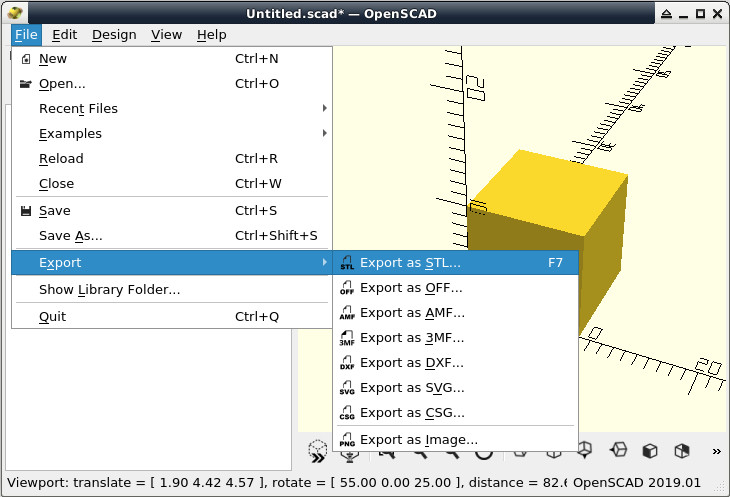Choose Close from the File menu

(x=172, y=184)
